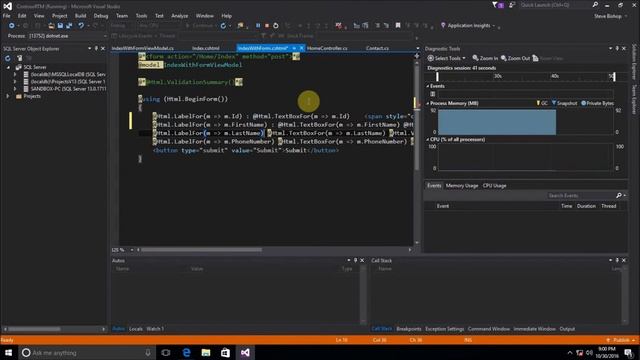Viewport: 640px width, 360px height.
Task: Click the Search Events input field
Action: pos(580,196)
